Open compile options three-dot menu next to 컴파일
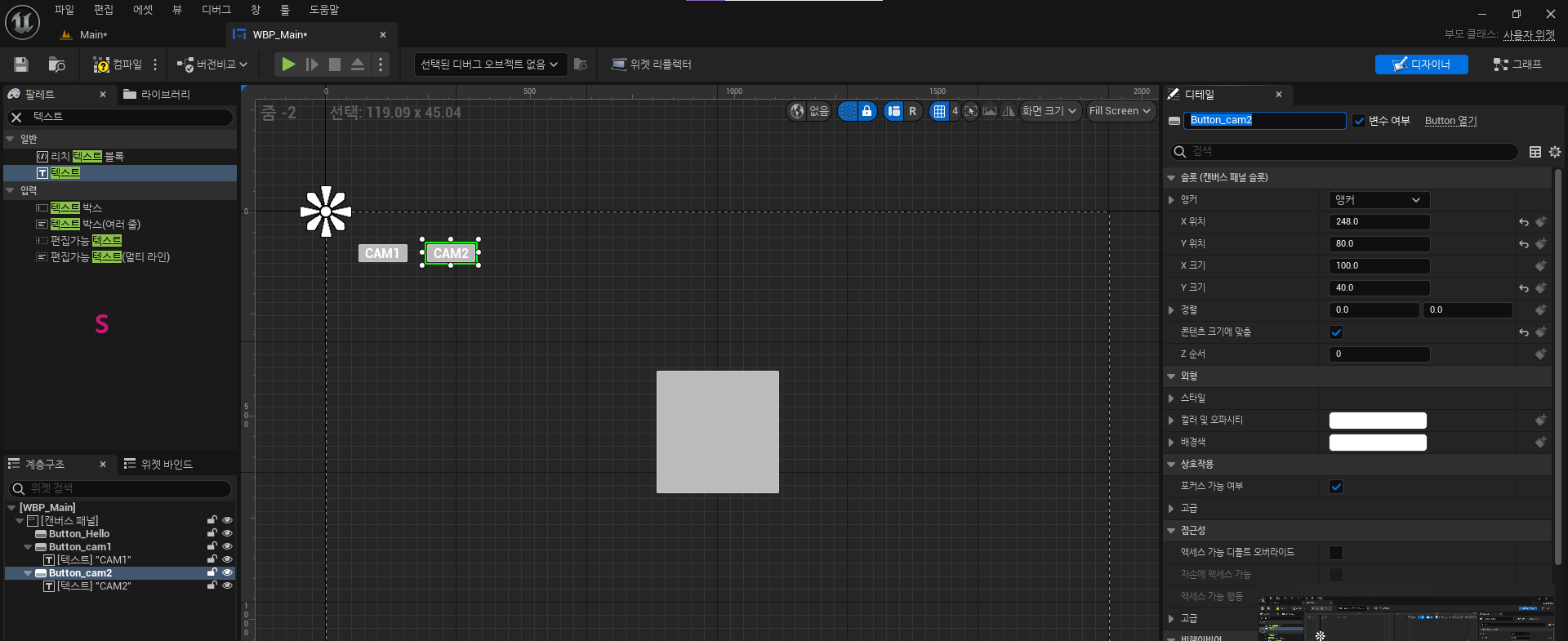The height and width of the screenshot is (641, 1568). [155, 65]
